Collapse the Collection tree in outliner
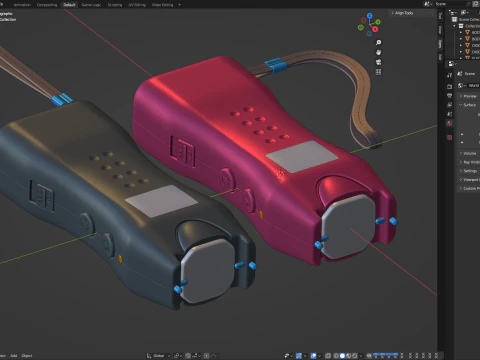 coord(454,26)
